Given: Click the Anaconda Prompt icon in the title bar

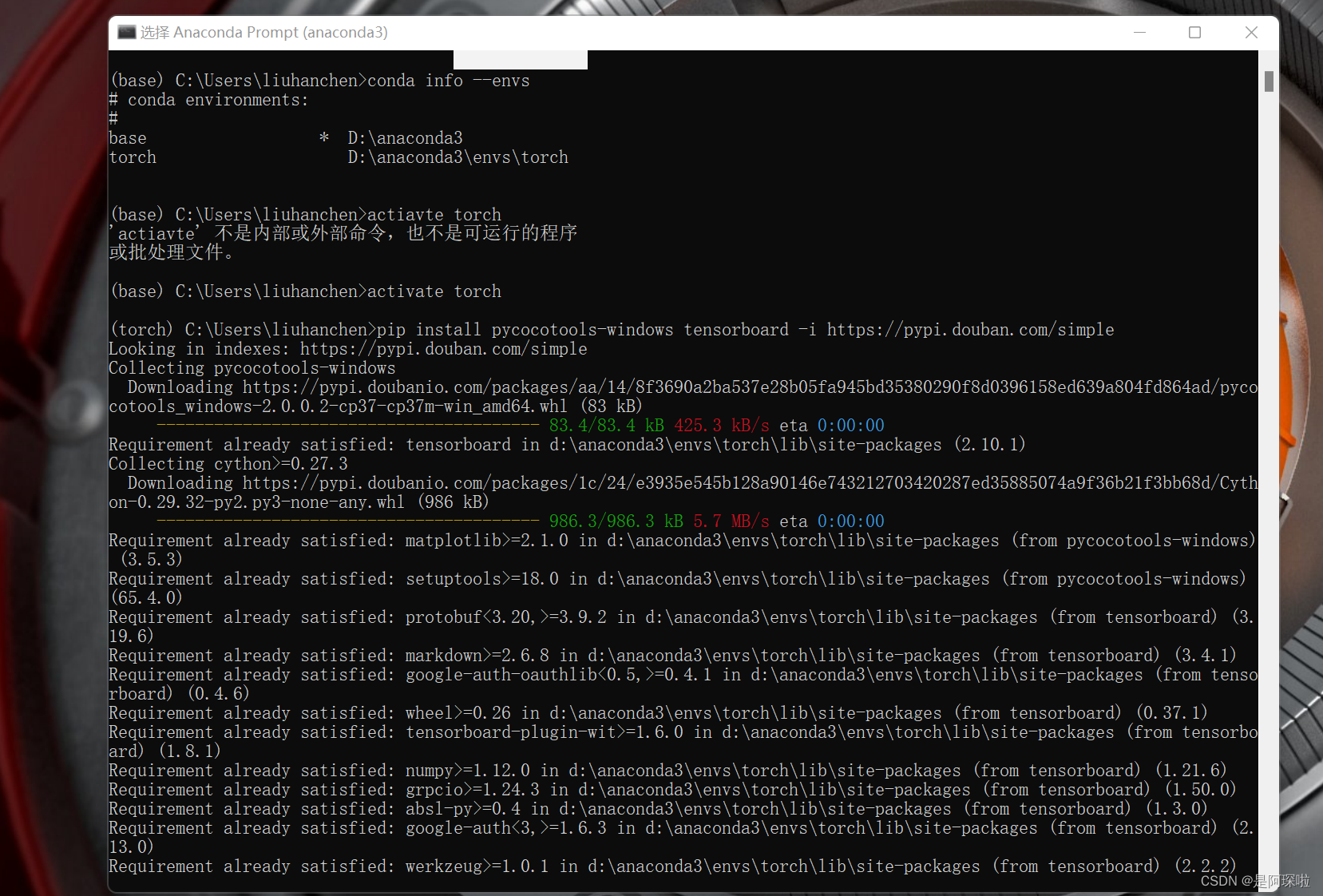Looking at the screenshot, I should coord(126,32).
